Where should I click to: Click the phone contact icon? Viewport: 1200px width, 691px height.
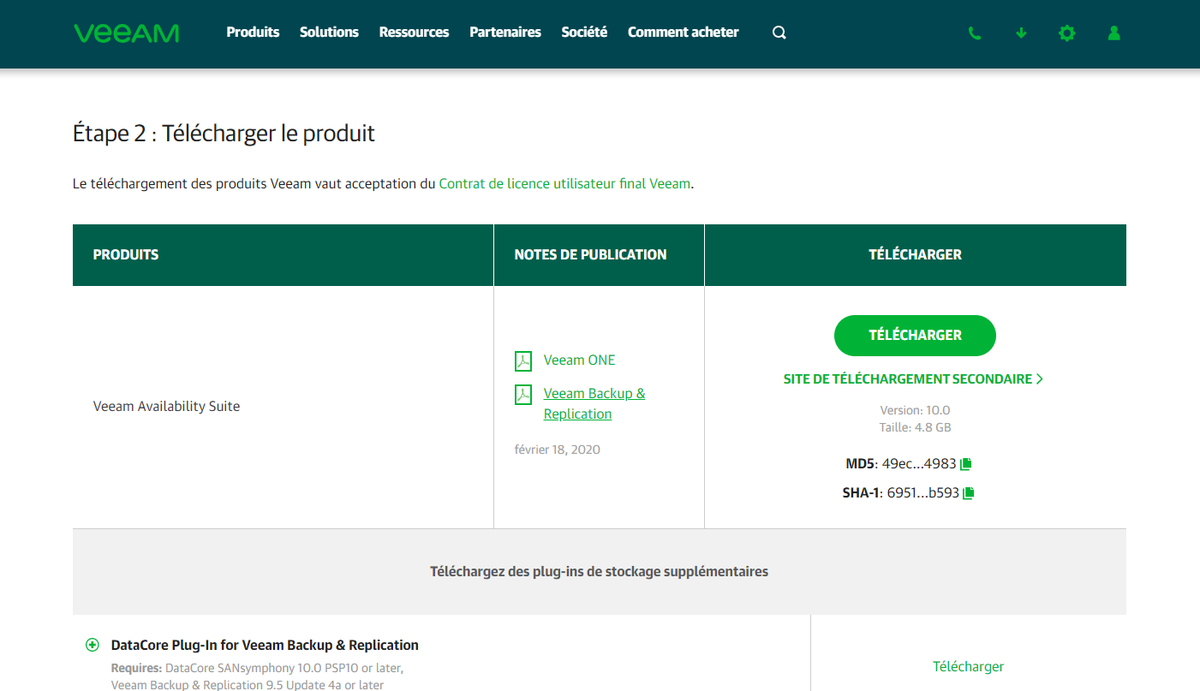tap(975, 33)
